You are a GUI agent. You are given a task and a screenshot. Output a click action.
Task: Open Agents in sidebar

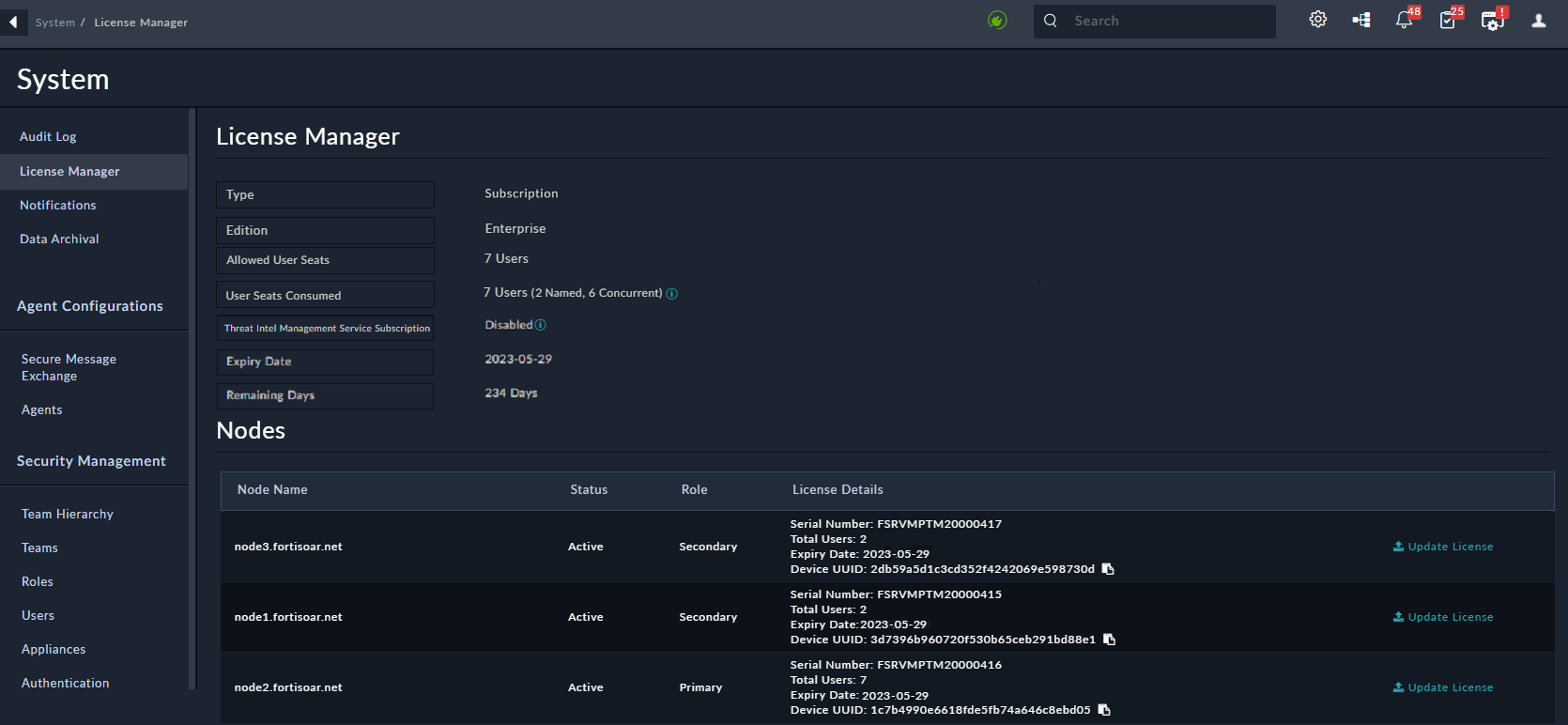[42, 410]
